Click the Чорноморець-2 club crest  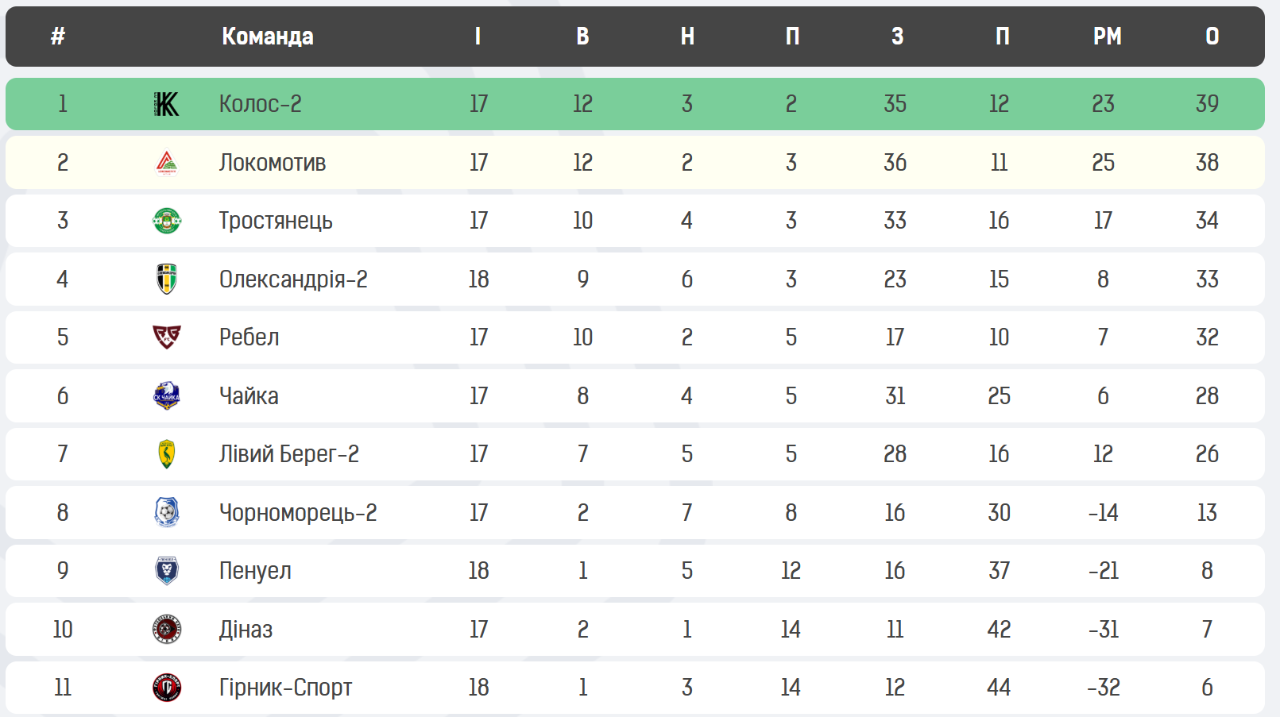(x=166, y=513)
